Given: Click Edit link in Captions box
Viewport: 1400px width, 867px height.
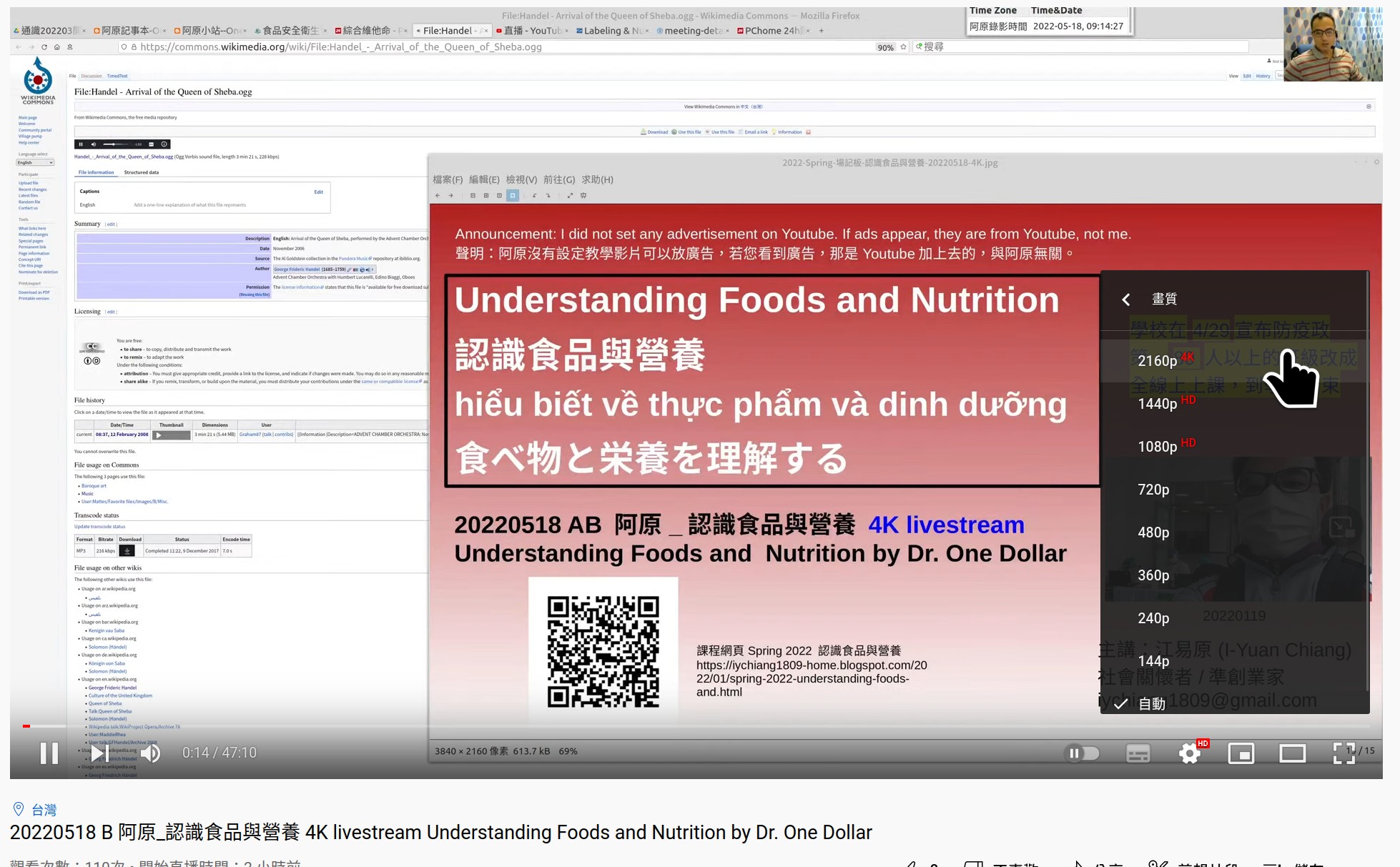Looking at the screenshot, I should pos(318,192).
